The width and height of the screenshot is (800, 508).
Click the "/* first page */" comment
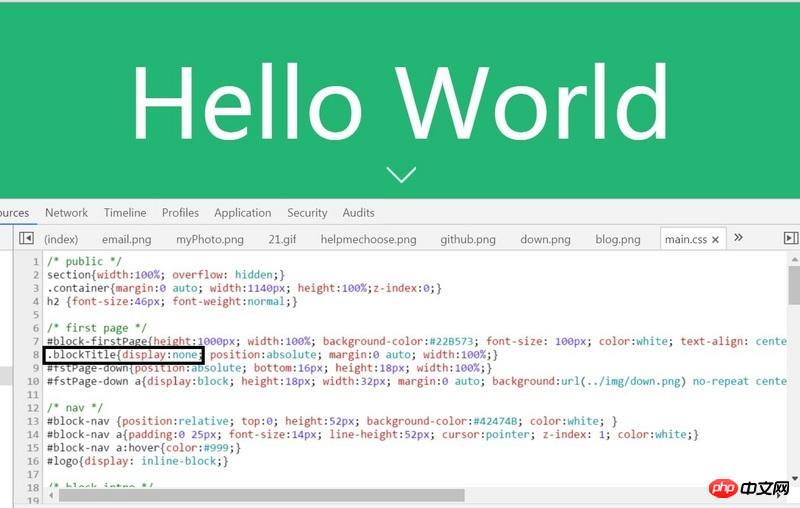tap(97, 328)
